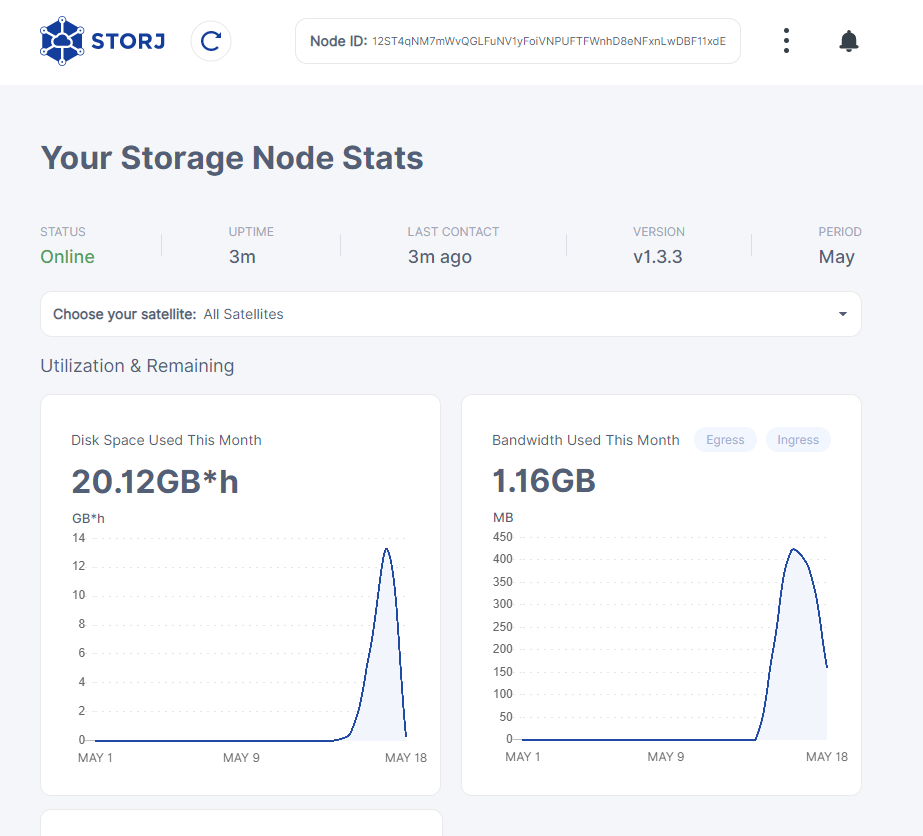Image resolution: width=923 pixels, height=836 pixels.
Task: Open the notifications bell
Action: tap(848, 41)
